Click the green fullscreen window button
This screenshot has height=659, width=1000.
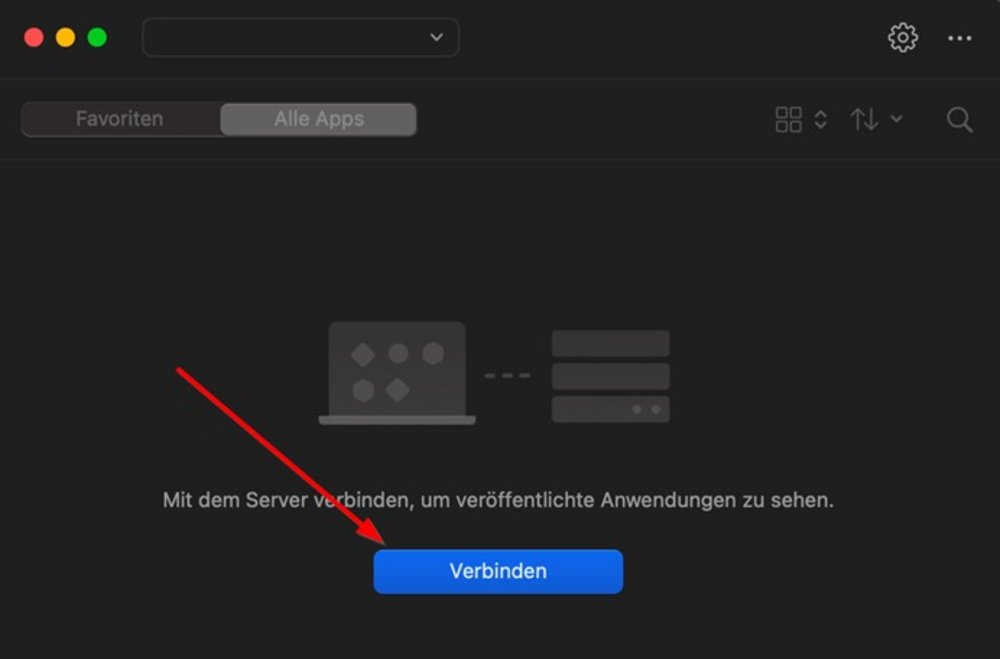pos(97,37)
